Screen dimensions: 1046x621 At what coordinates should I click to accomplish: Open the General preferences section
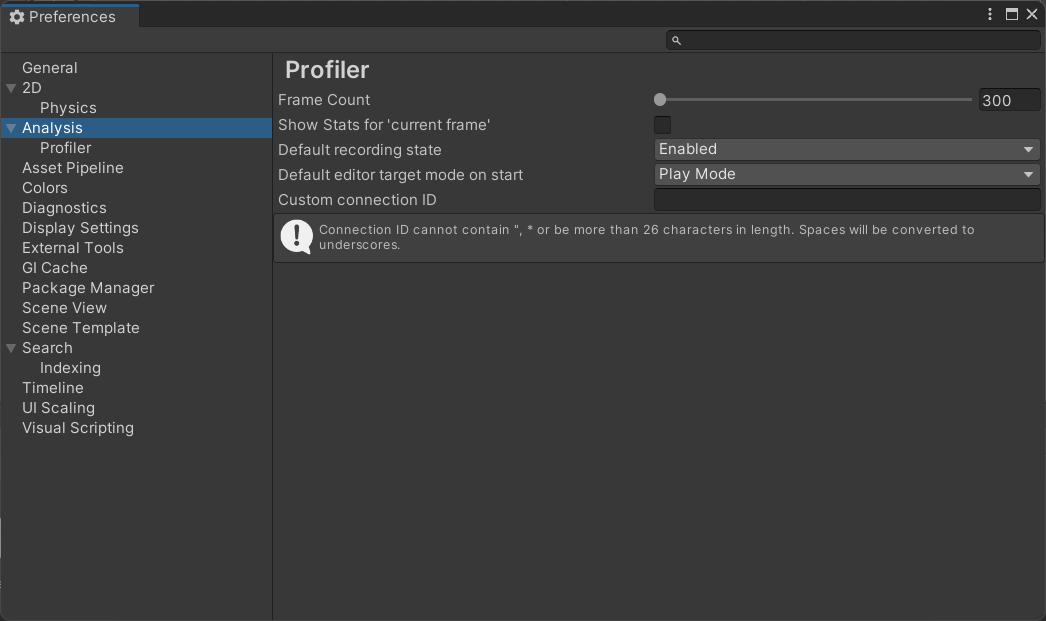(x=49, y=68)
